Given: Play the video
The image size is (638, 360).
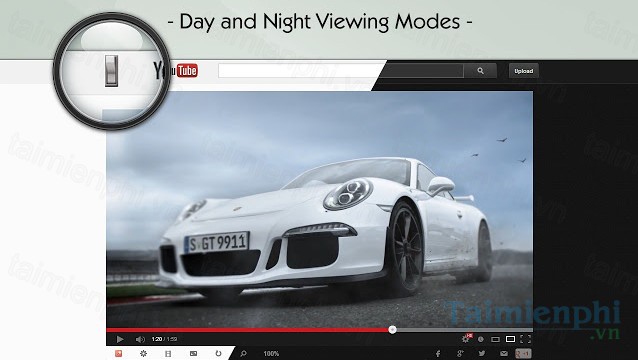Looking at the screenshot, I should 120,339.
